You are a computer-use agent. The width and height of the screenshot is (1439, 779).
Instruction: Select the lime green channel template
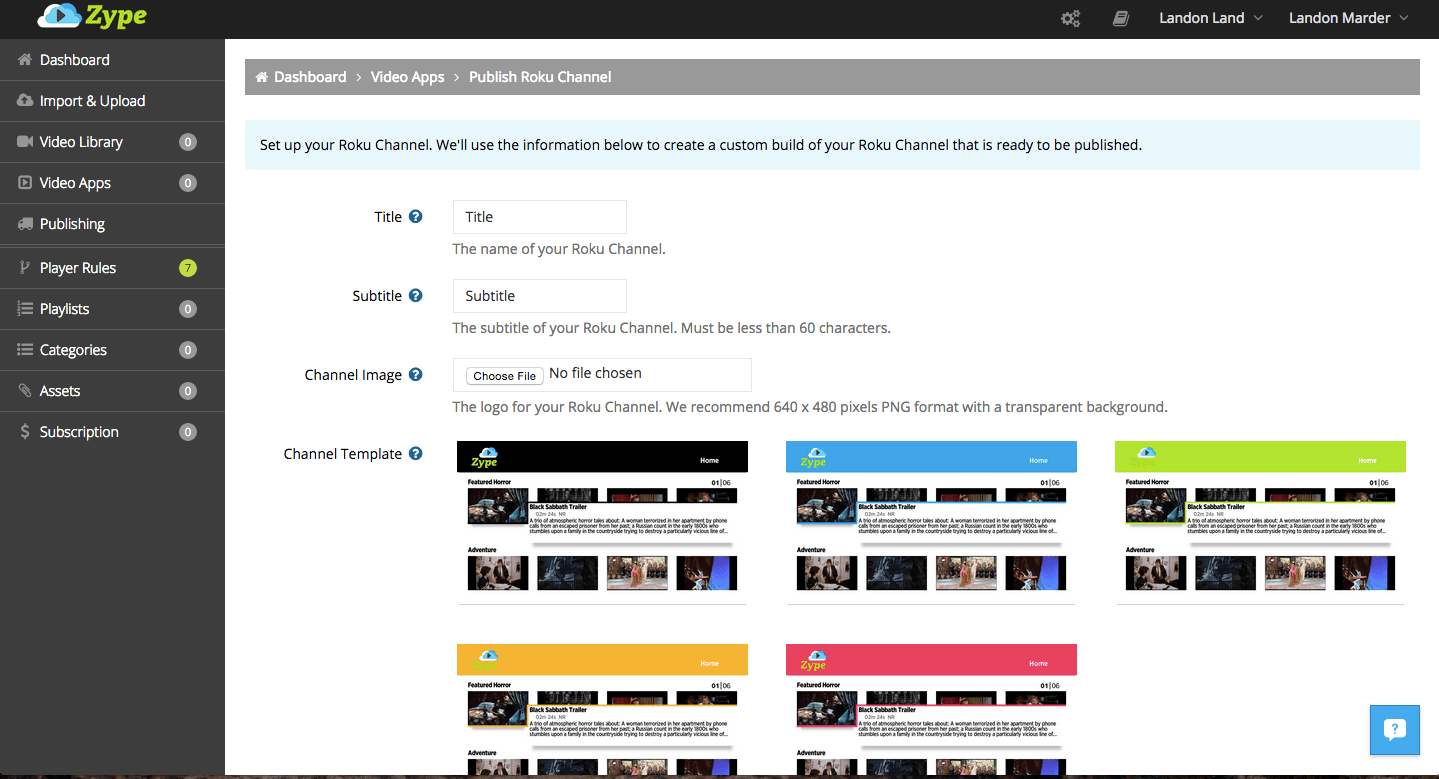pos(1260,523)
